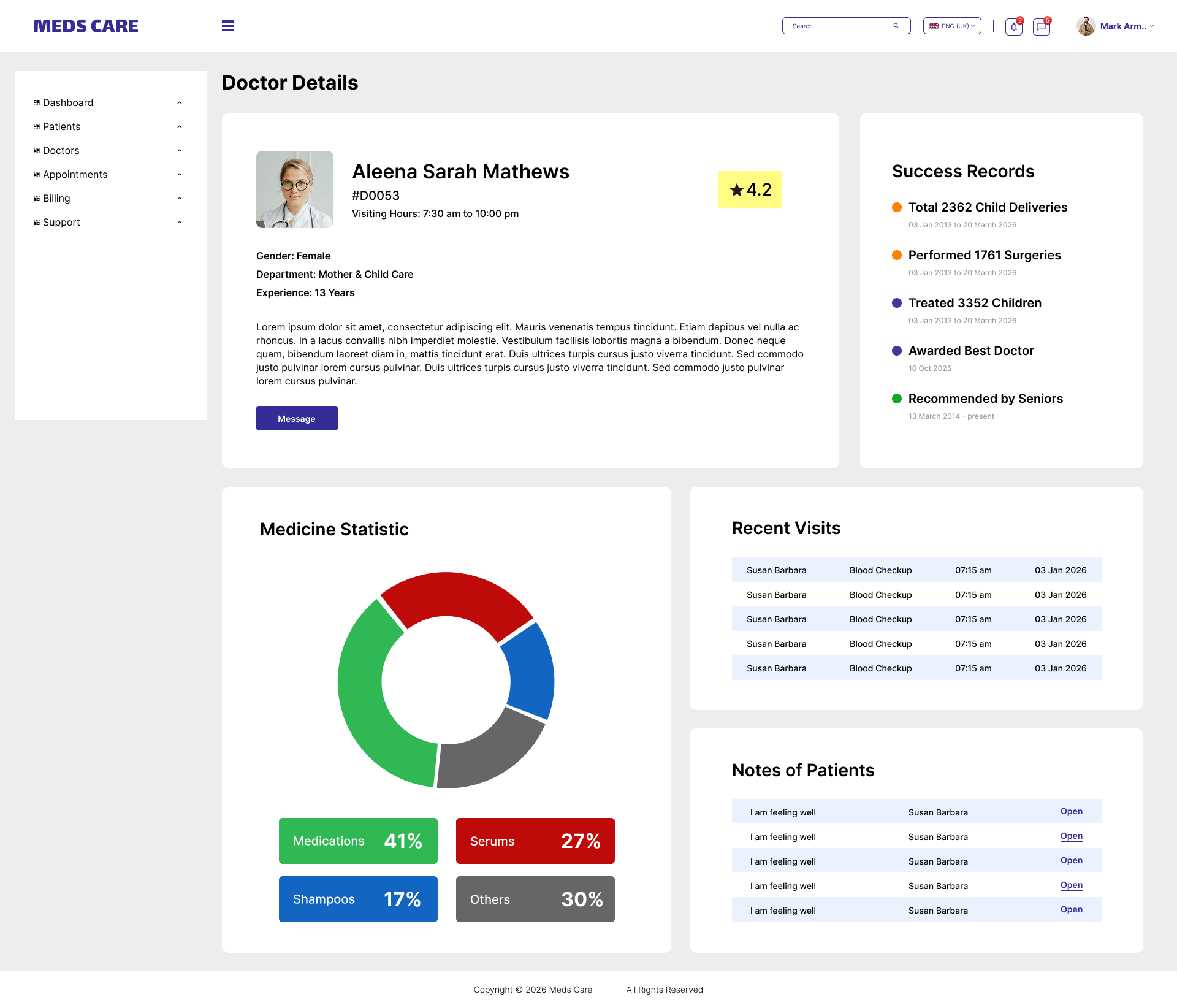Open messages via the chat bubble icon
Viewport: 1177px width, 1008px height.
1041,26
